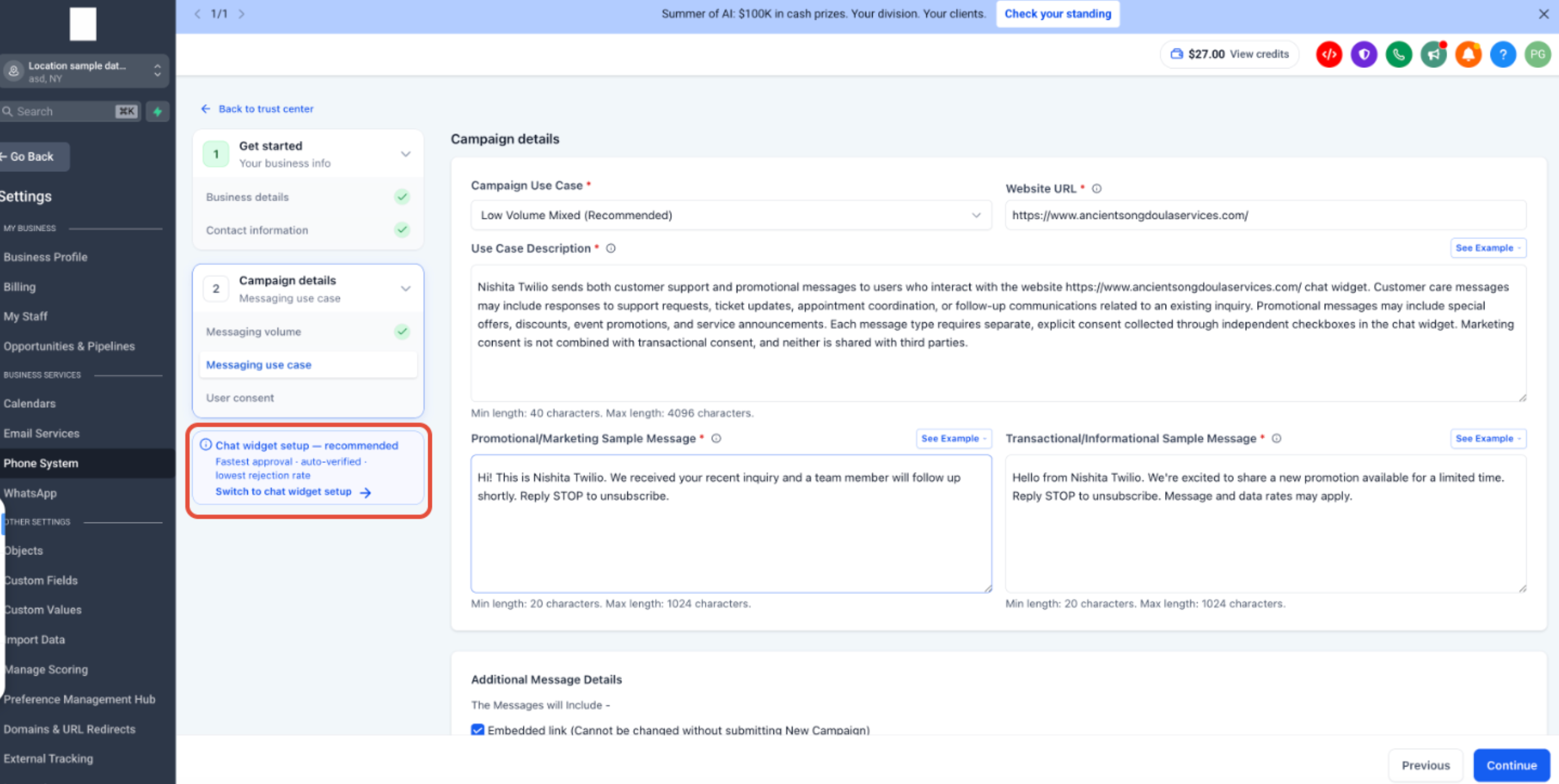Click Switch to chat widget setup
Screen dimensions: 1559x784
pyautogui.click(x=293, y=492)
